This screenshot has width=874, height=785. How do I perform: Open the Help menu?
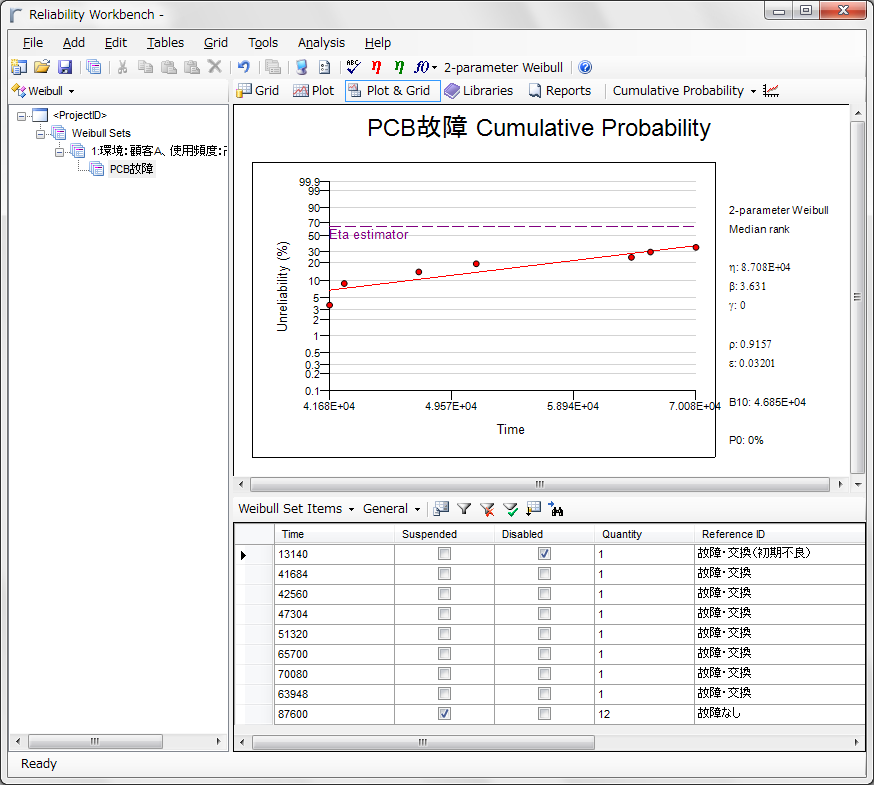[378, 43]
